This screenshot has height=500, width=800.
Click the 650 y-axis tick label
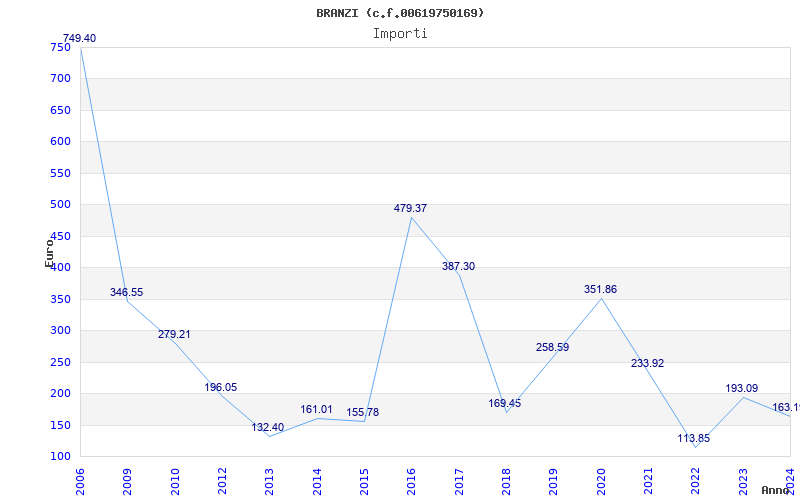60,110
